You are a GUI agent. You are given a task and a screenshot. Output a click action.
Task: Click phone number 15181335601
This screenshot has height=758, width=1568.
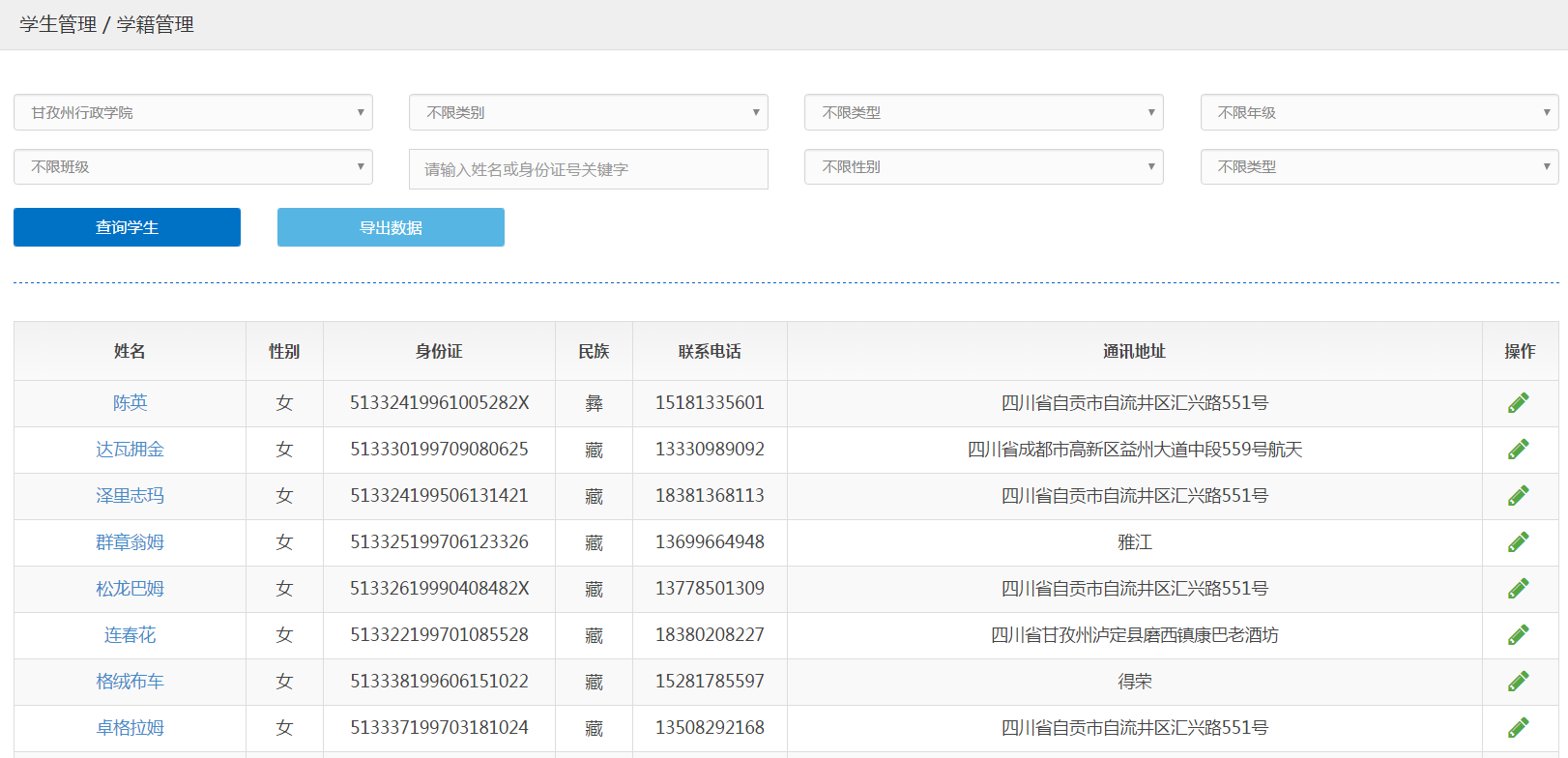[x=710, y=403]
